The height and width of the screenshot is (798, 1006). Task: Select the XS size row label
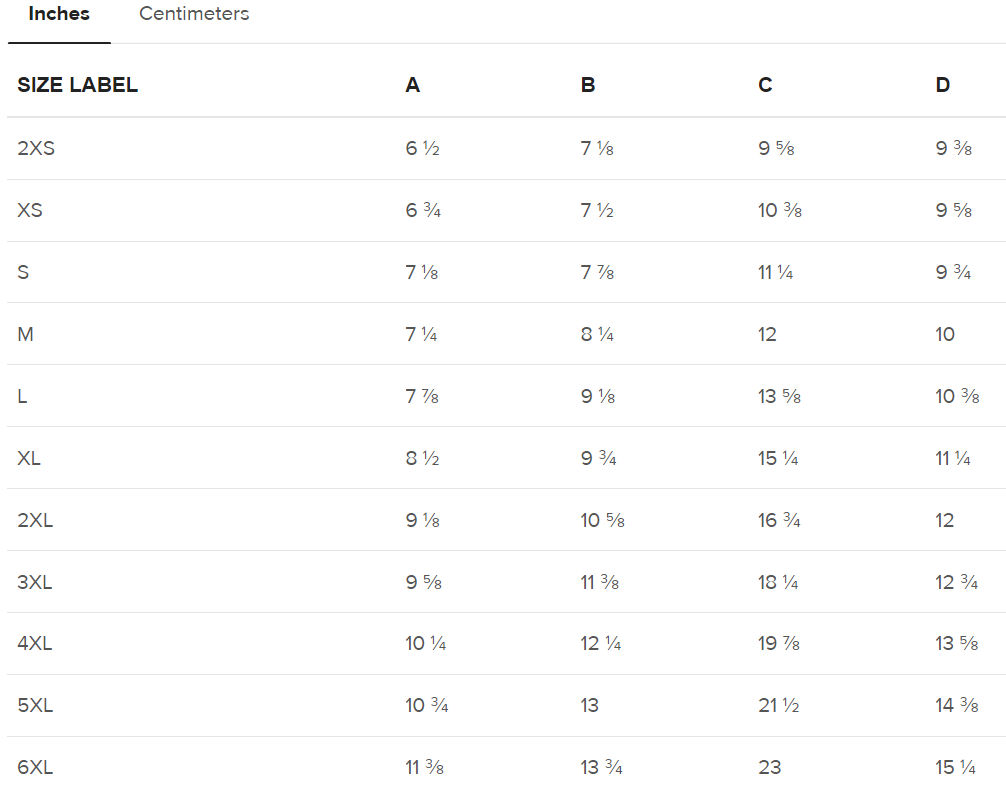click(x=30, y=210)
